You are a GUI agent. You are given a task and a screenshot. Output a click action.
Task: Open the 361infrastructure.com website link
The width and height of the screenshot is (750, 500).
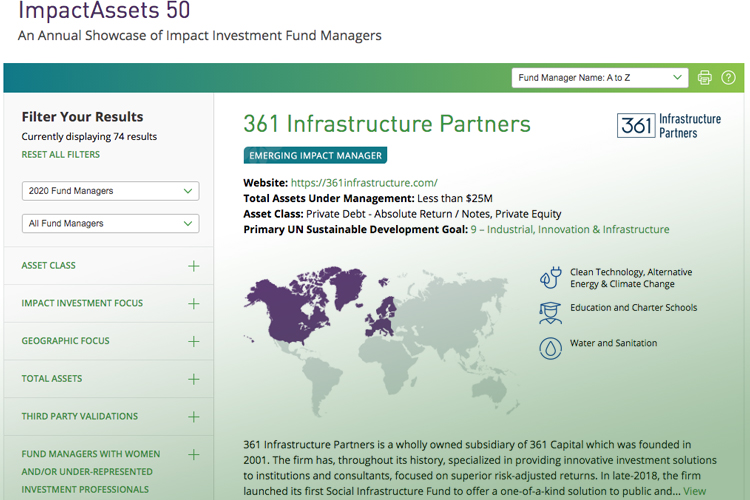click(364, 183)
